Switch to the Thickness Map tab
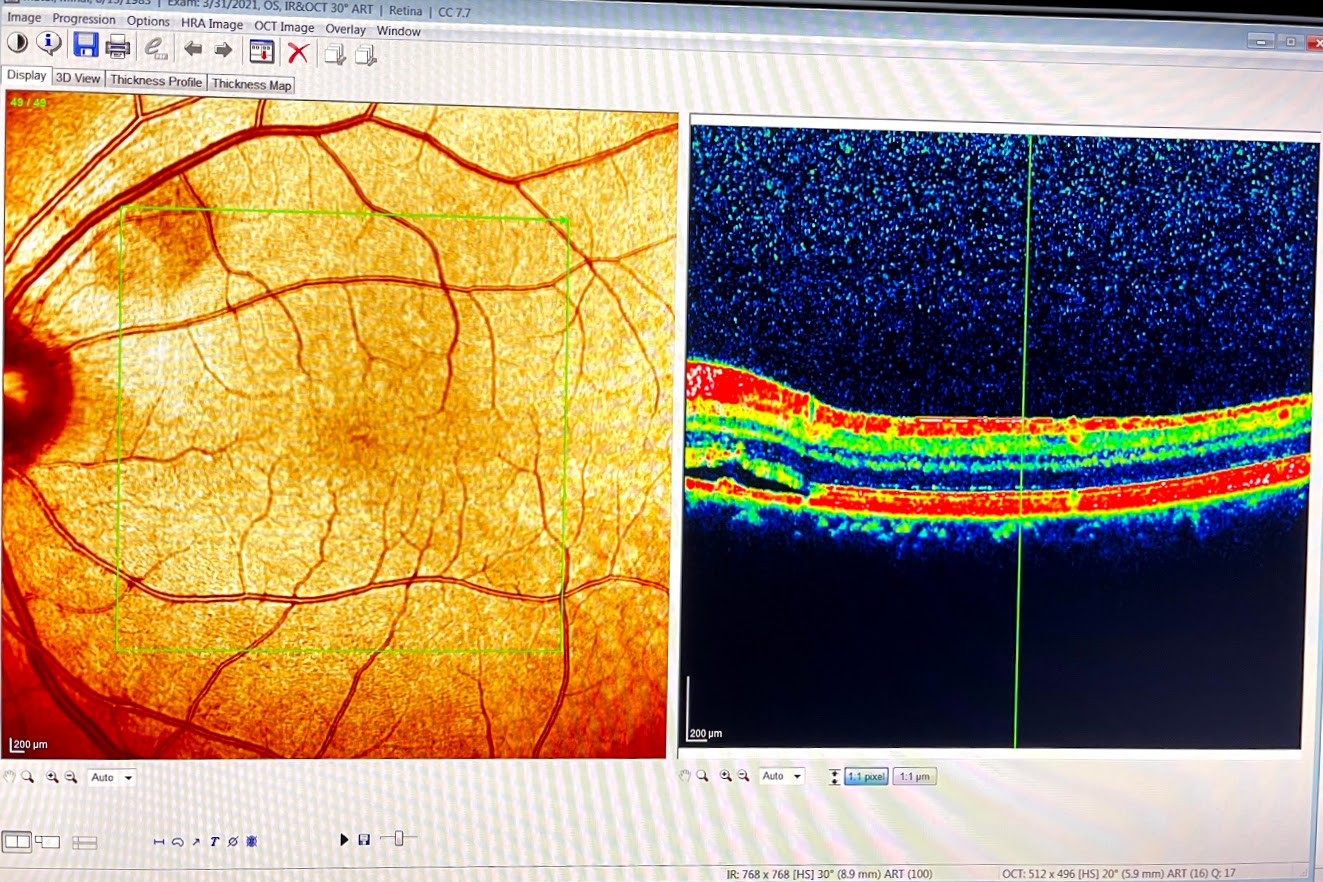 pos(251,85)
